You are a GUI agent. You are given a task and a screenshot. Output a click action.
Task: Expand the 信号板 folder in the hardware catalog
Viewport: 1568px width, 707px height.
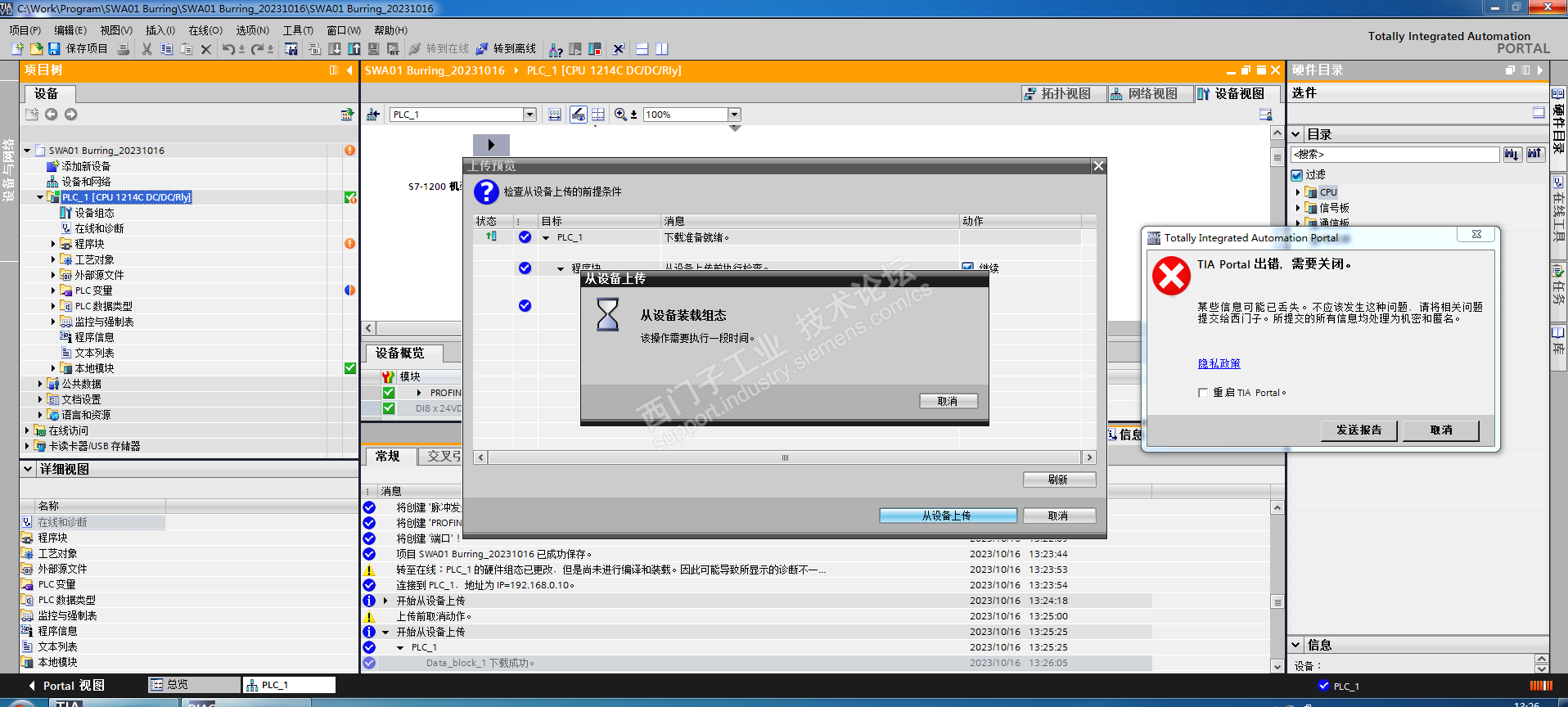pos(1298,208)
